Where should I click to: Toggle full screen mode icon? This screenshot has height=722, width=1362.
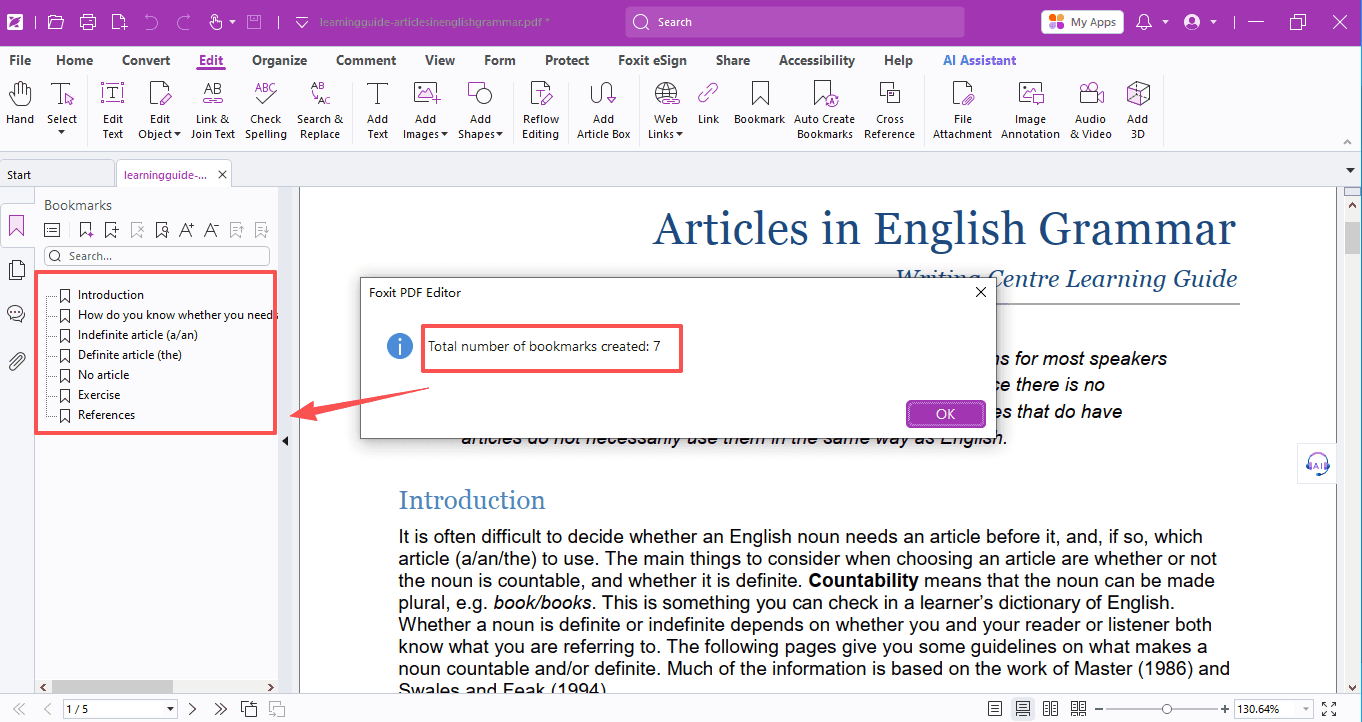(x=1329, y=709)
